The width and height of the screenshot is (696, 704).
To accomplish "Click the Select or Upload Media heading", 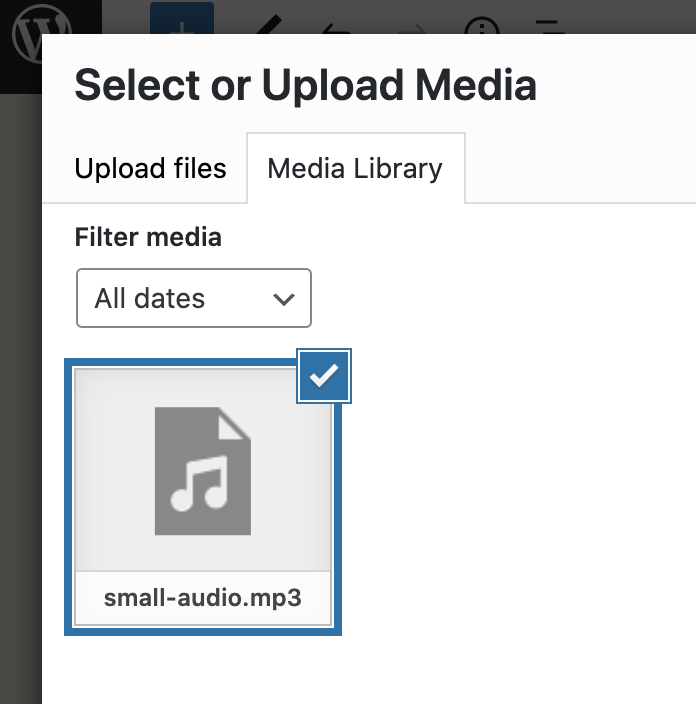I will [305, 85].
